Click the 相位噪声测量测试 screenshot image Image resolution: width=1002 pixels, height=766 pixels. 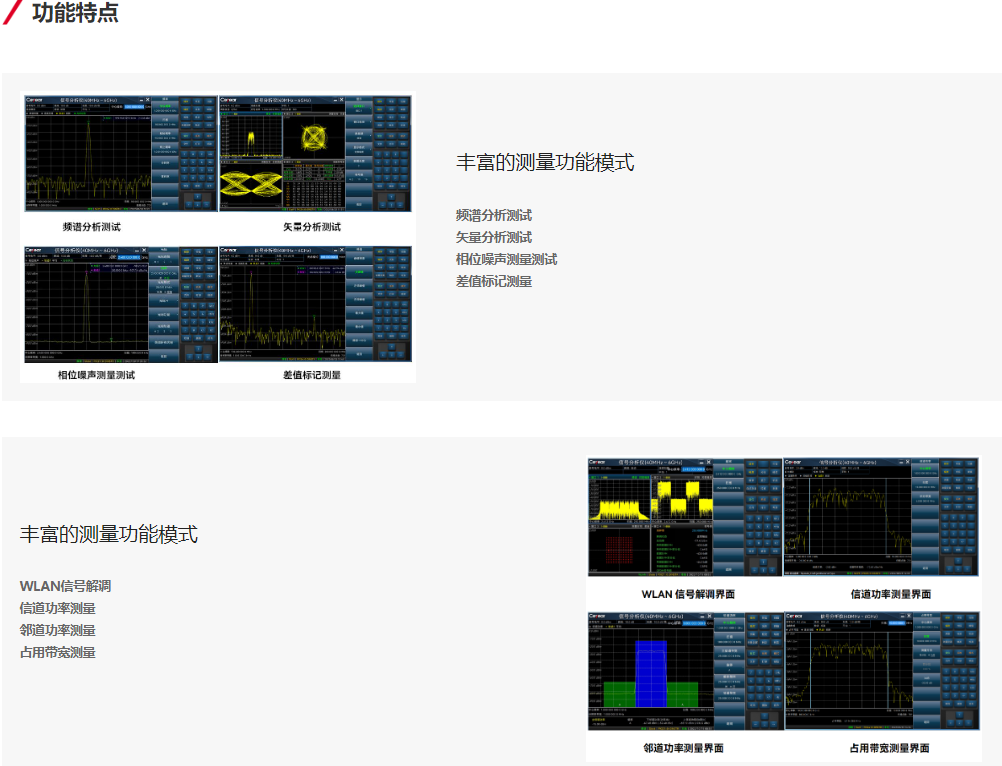click(x=119, y=304)
